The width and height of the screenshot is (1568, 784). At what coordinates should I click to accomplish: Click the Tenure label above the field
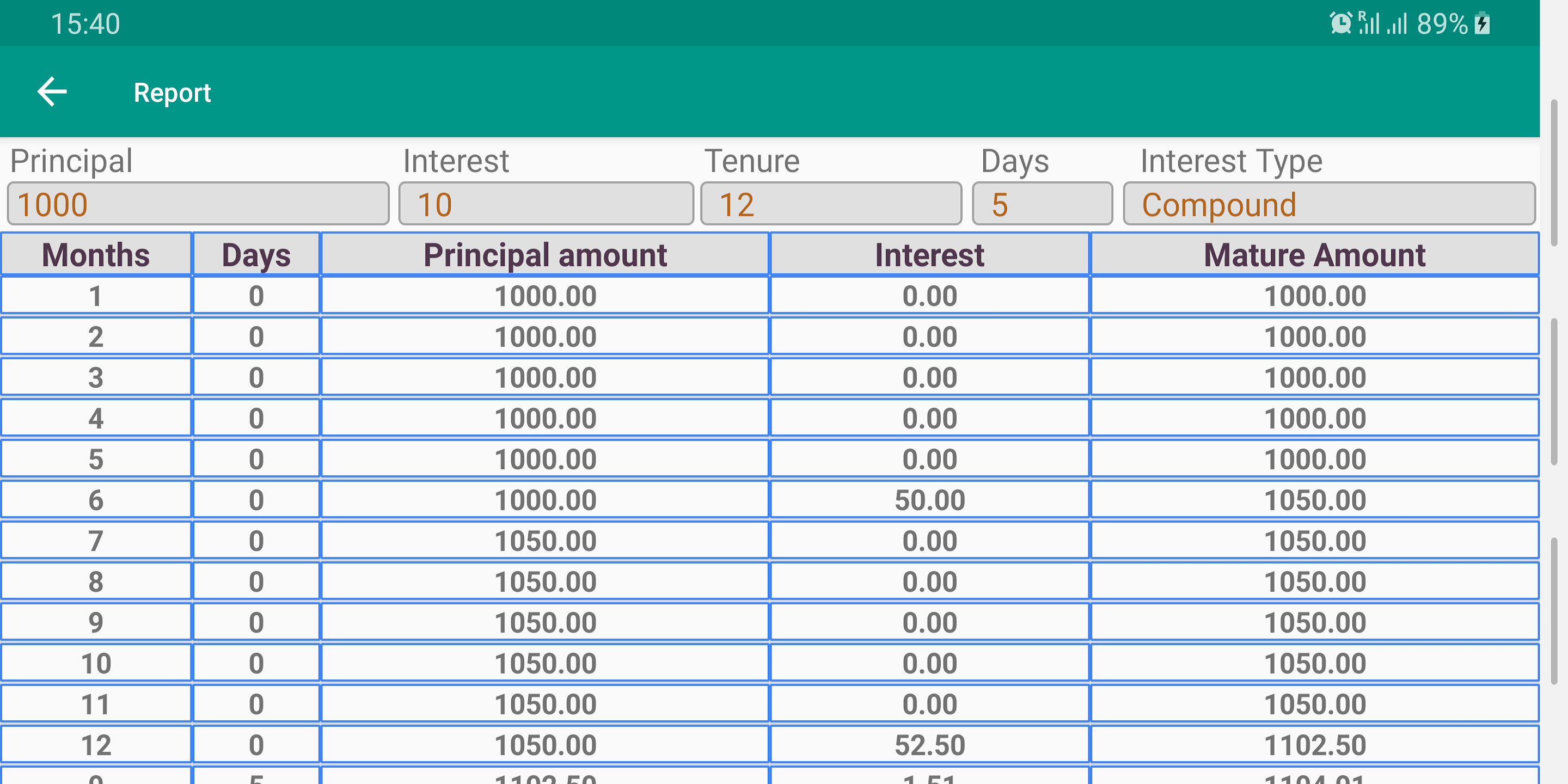[752, 161]
